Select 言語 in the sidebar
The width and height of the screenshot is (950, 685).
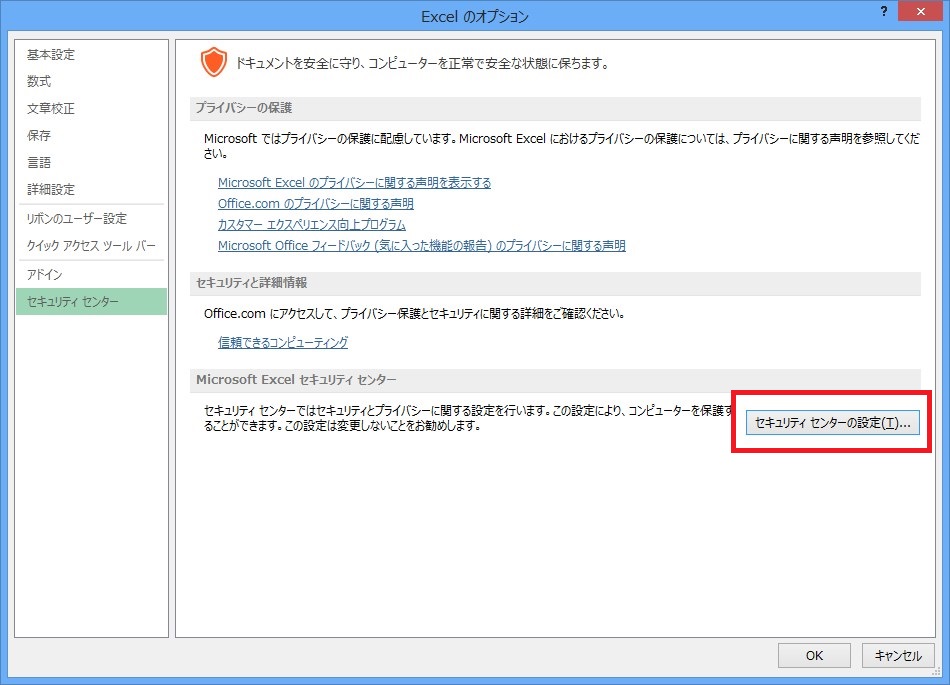(91, 162)
